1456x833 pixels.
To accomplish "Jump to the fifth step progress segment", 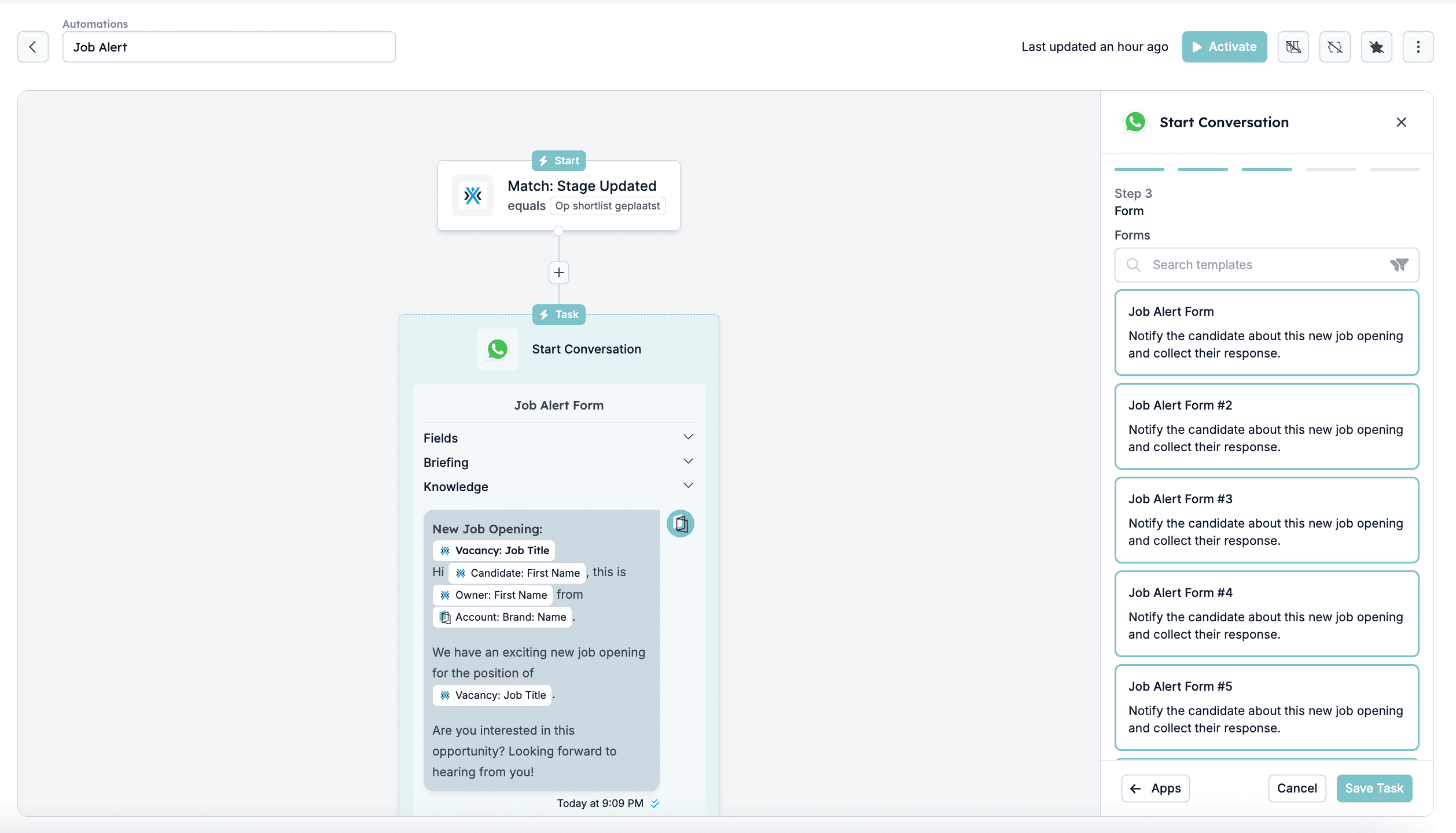I will [1394, 169].
